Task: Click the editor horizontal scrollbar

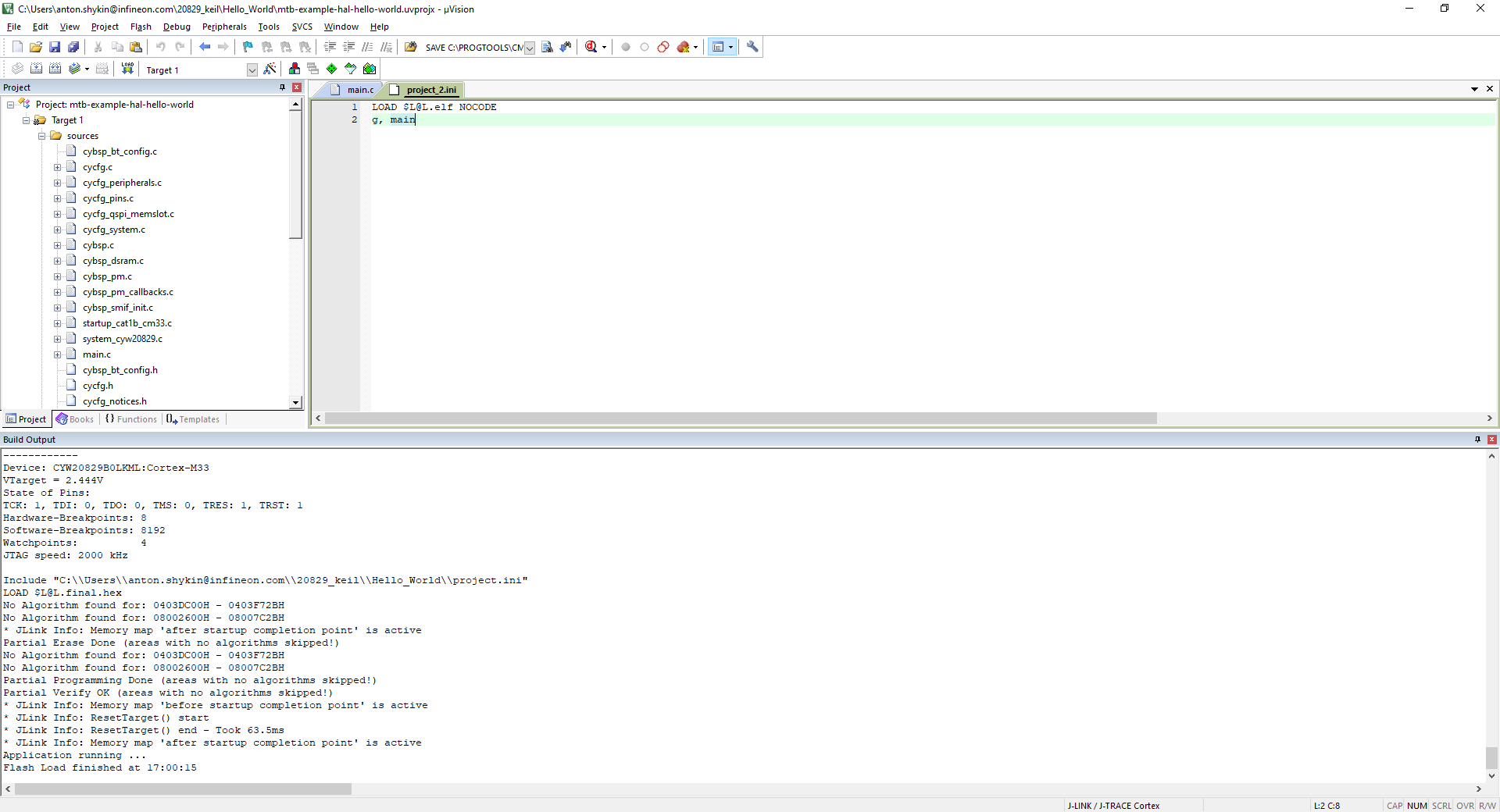Action: [741, 418]
